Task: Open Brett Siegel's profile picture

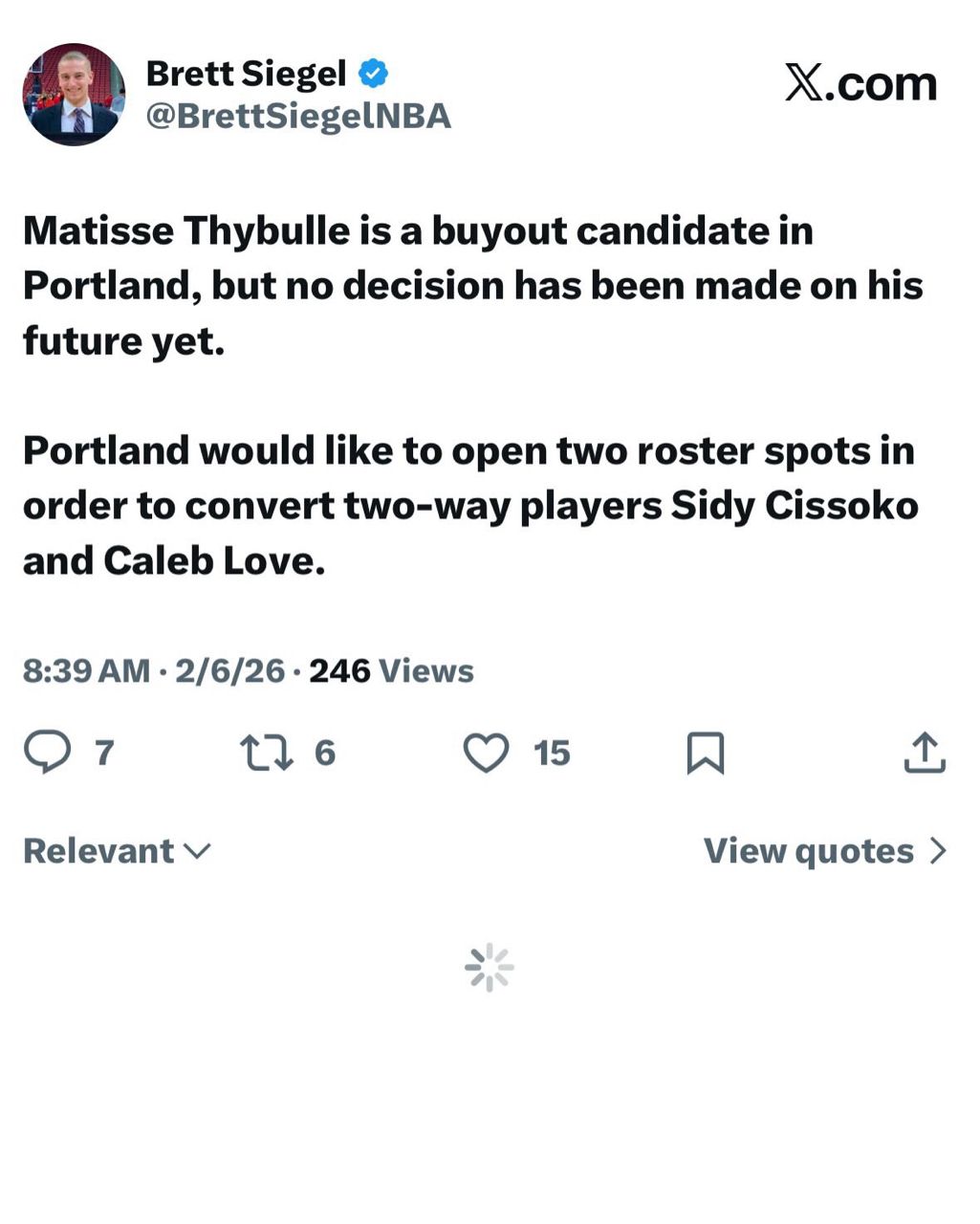Action: tap(74, 95)
